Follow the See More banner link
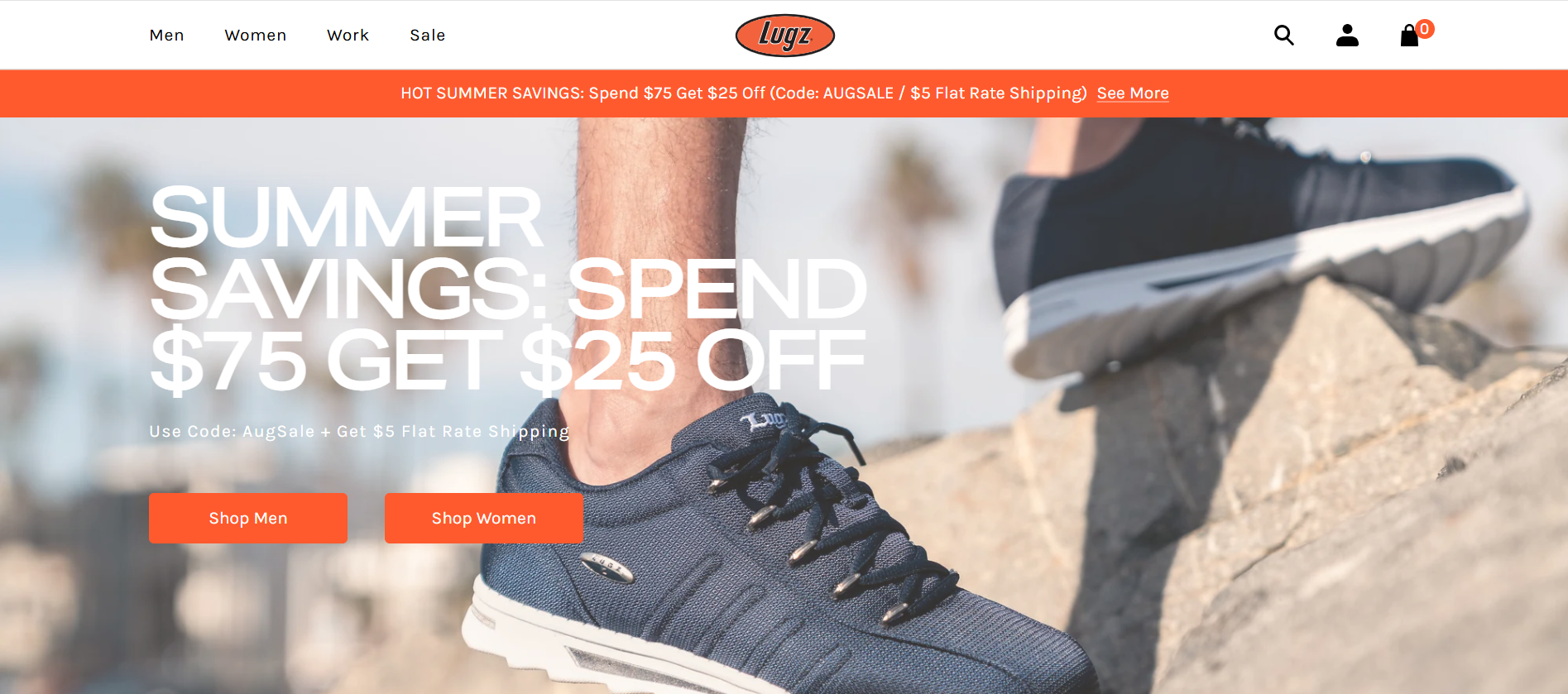 click(x=1133, y=93)
